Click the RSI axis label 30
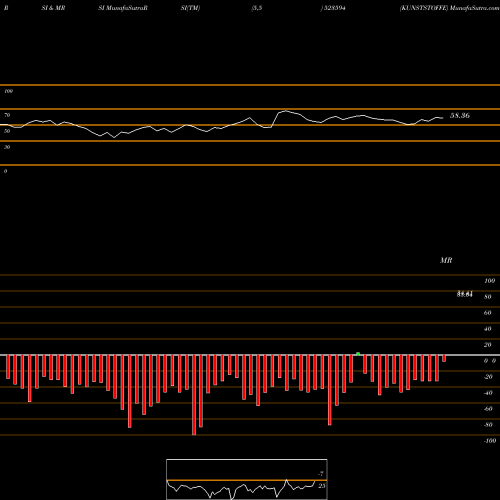The width and height of the screenshot is (500, 500). [x=7, y=147]
